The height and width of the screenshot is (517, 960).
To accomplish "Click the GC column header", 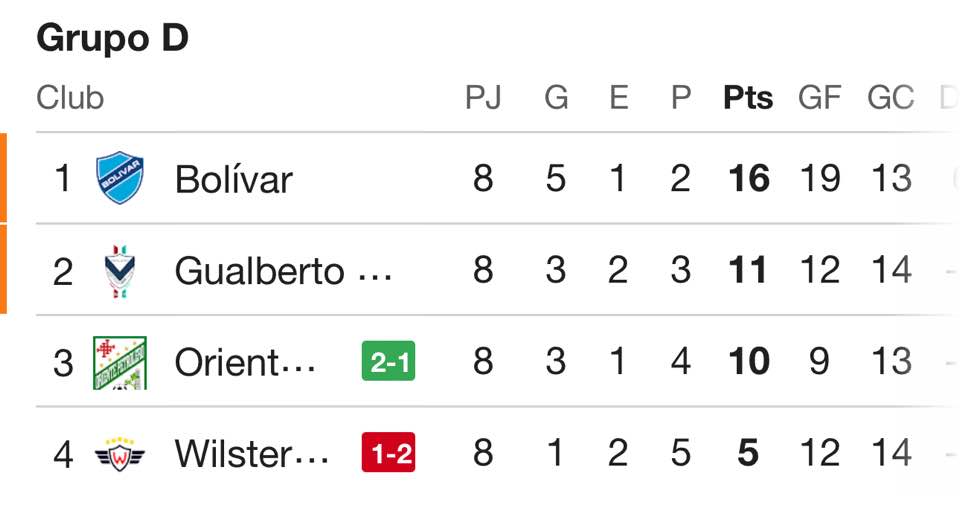I will 890,98.
